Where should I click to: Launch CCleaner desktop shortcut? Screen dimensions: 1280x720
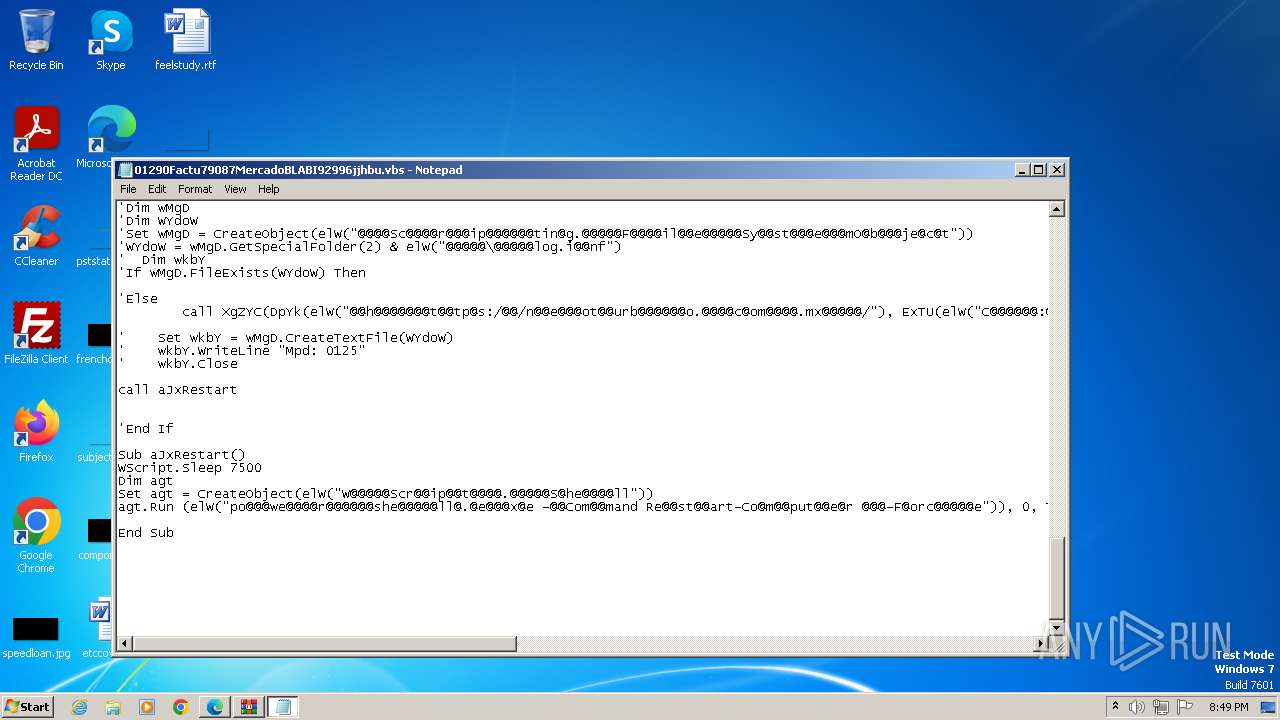coord(36,236)
